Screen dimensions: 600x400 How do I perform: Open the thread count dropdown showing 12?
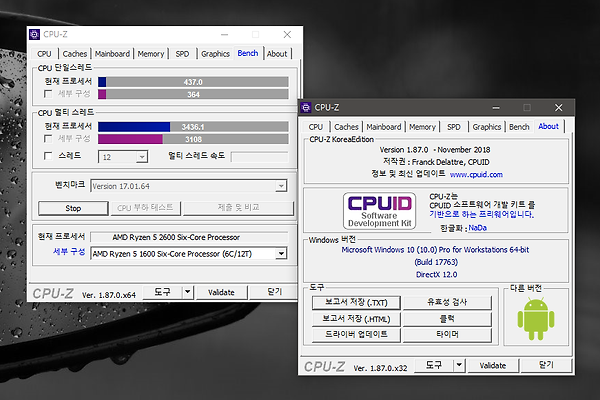[x=141, y=157]
